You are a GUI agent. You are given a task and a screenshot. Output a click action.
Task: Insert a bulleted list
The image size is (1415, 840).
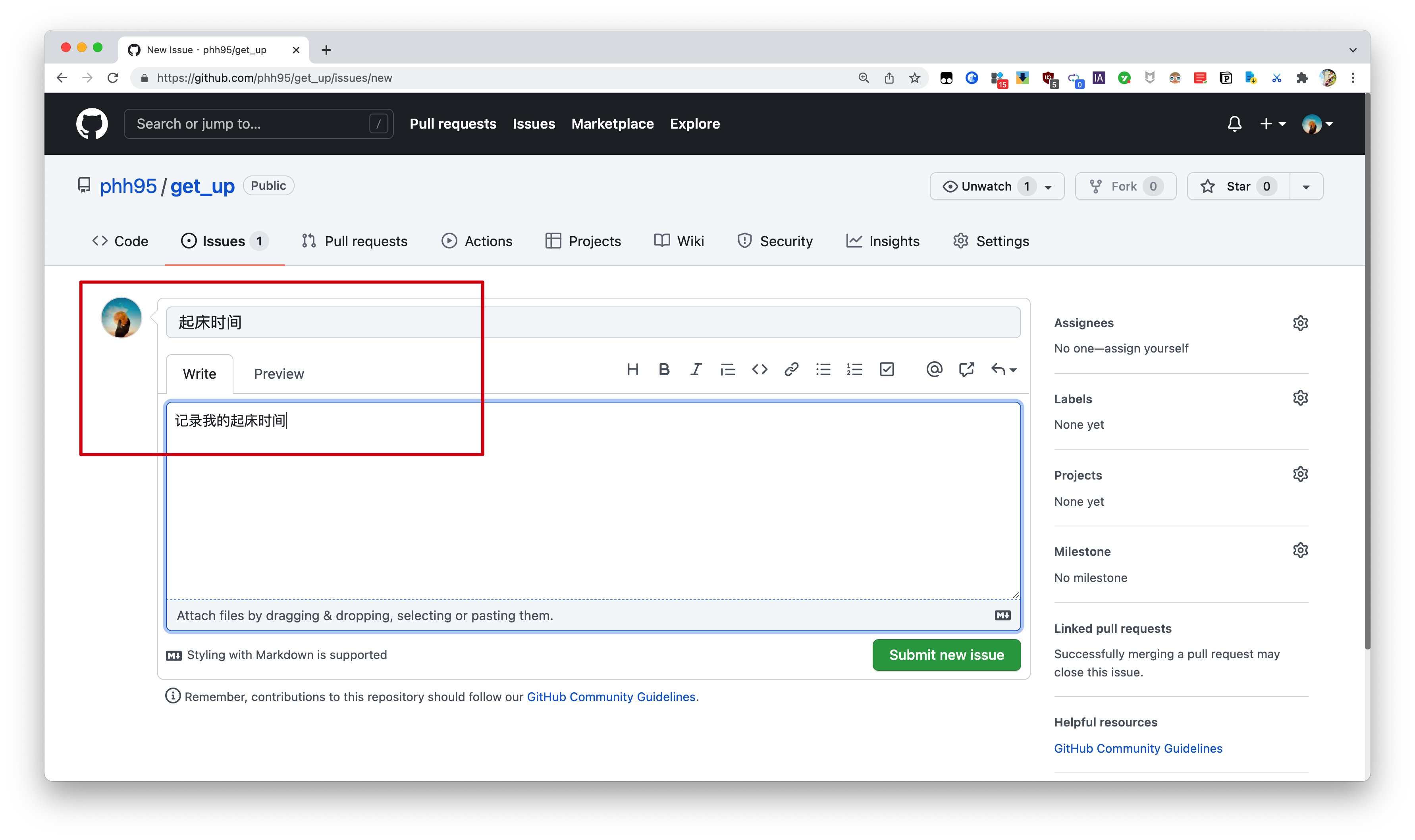point(822,370)
